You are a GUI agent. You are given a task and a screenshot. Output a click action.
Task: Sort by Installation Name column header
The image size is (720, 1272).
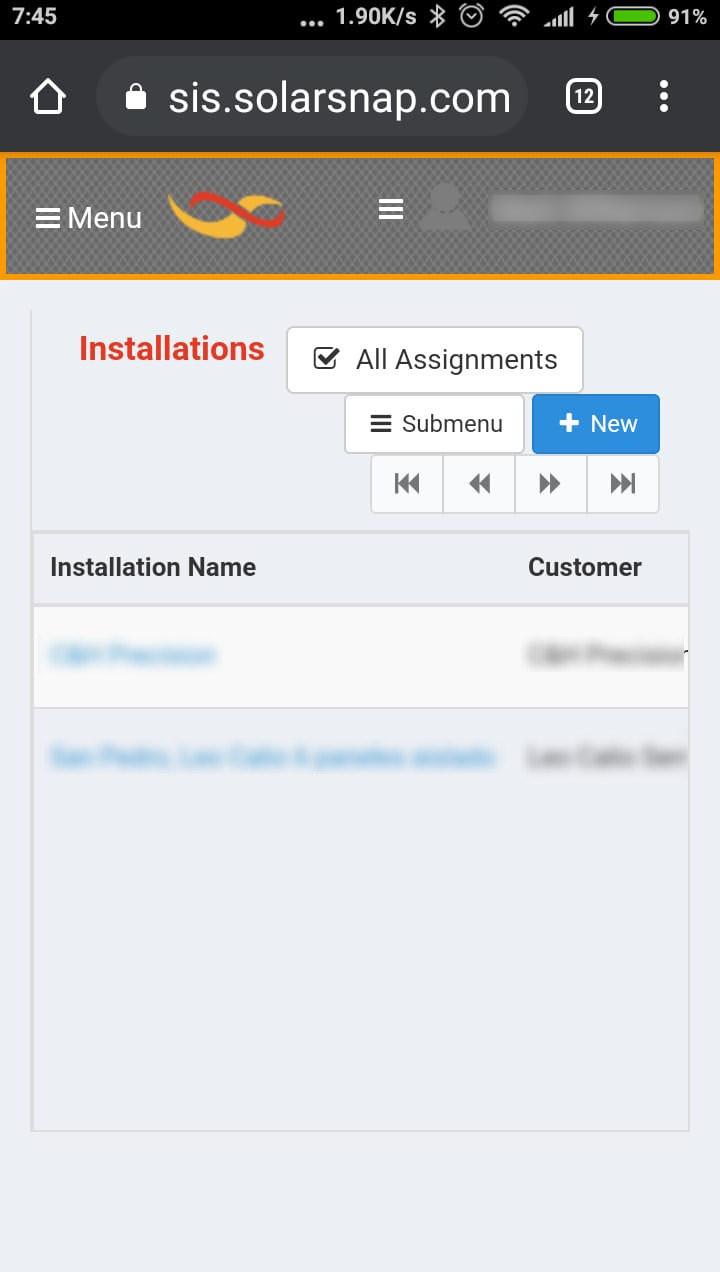click(x=153, y=567)
